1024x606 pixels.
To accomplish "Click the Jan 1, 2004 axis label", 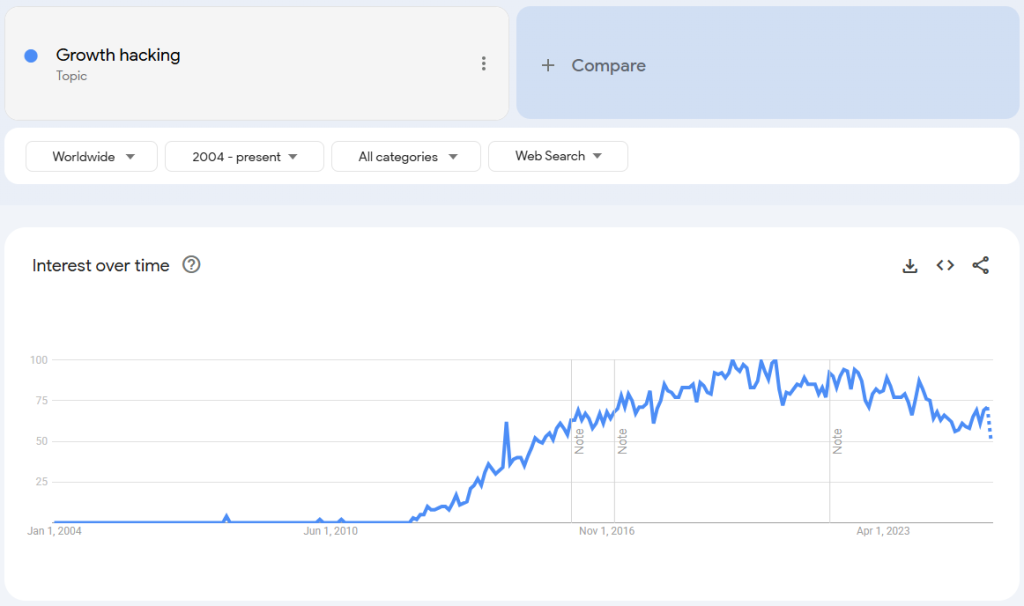I will 55,531.
